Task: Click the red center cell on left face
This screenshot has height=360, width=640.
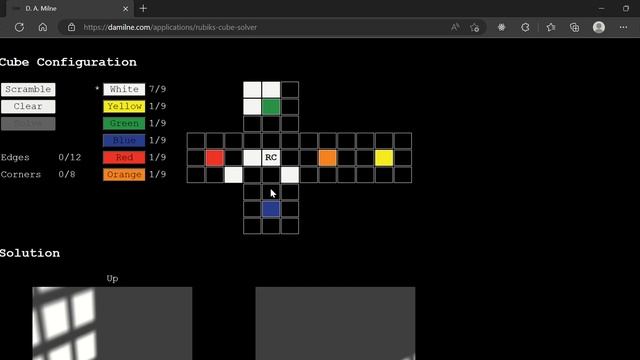Action: (215, 158)
